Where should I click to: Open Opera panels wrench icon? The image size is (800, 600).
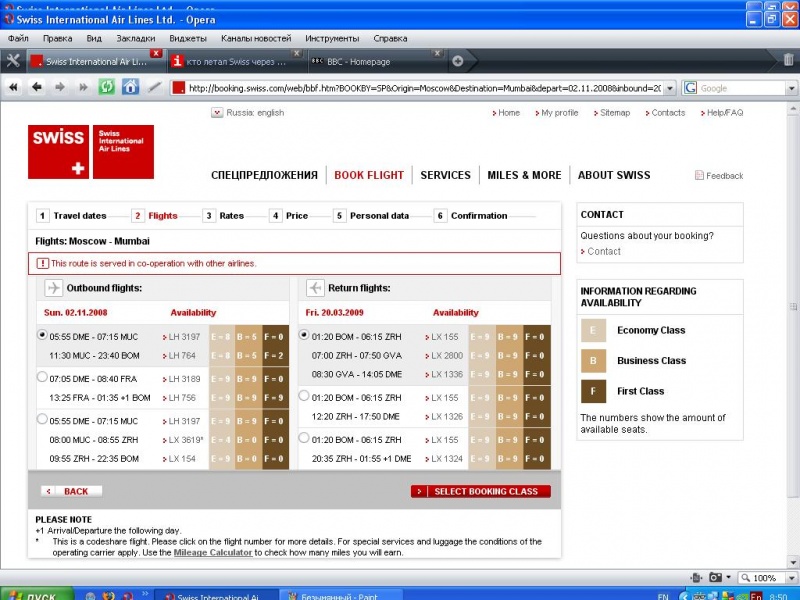point(13,61)
